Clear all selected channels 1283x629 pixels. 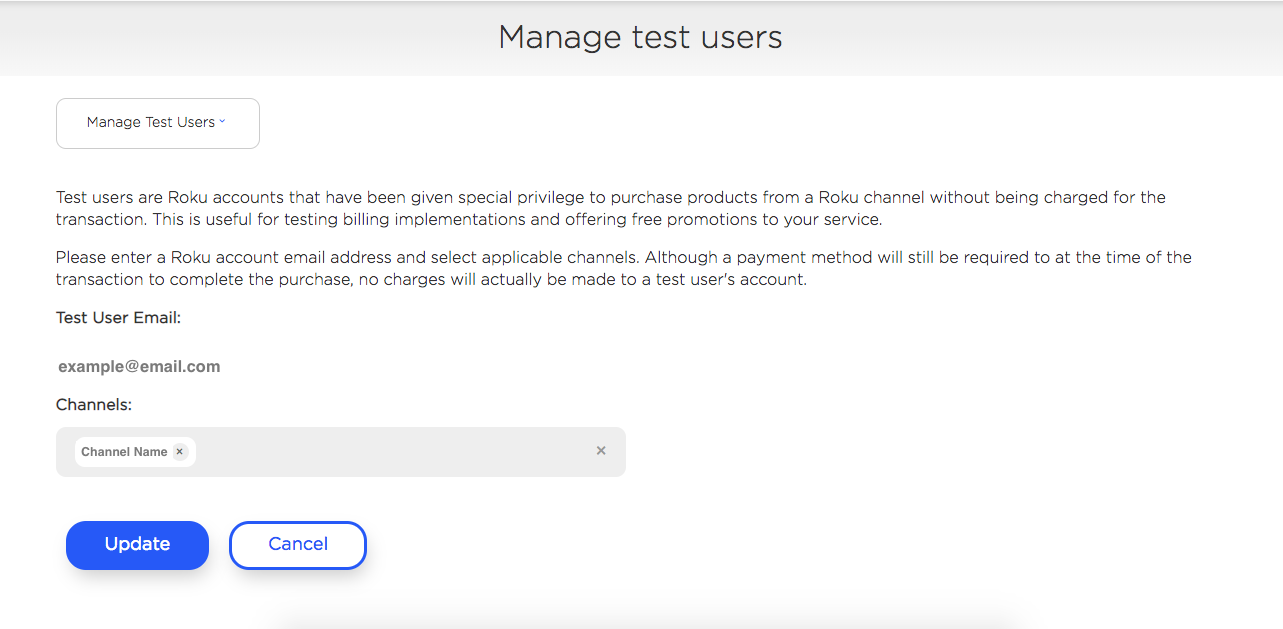[x=601, y=451]
